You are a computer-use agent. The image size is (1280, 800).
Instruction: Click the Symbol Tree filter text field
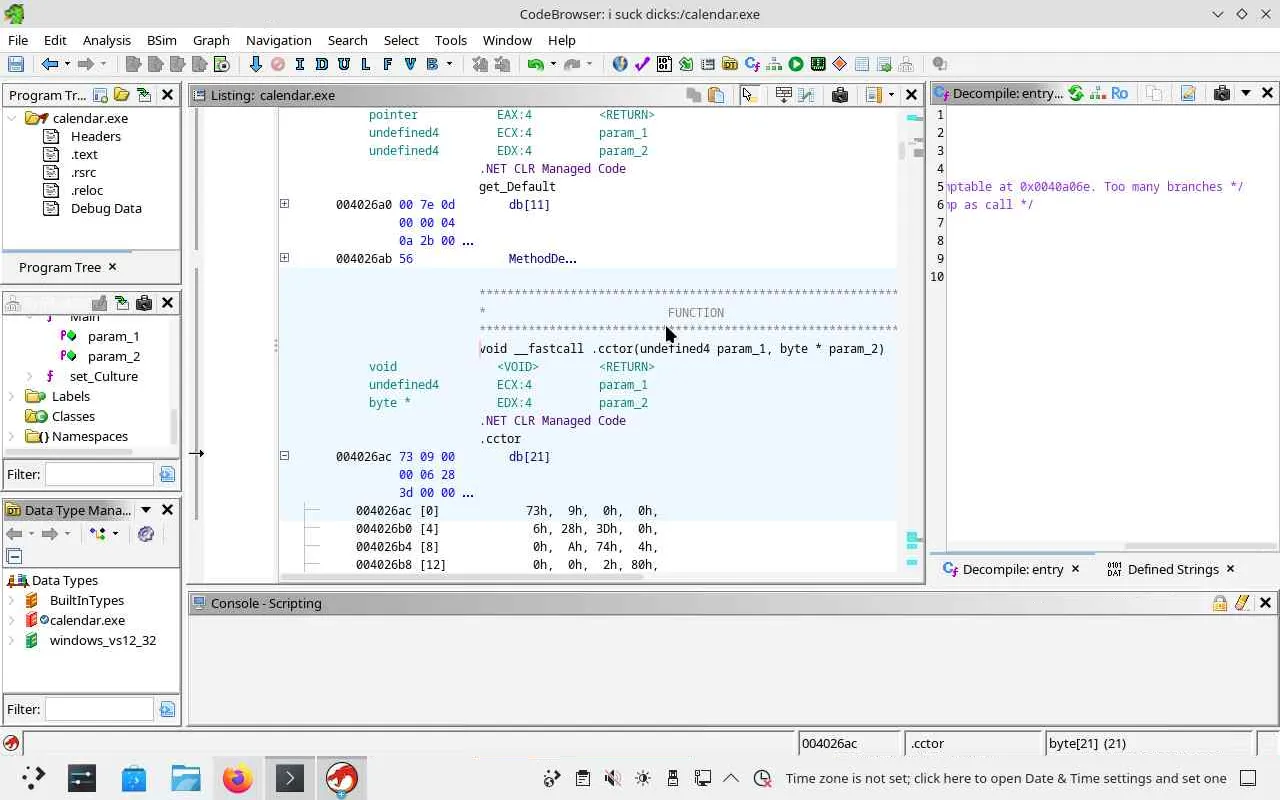coord(99,474)
